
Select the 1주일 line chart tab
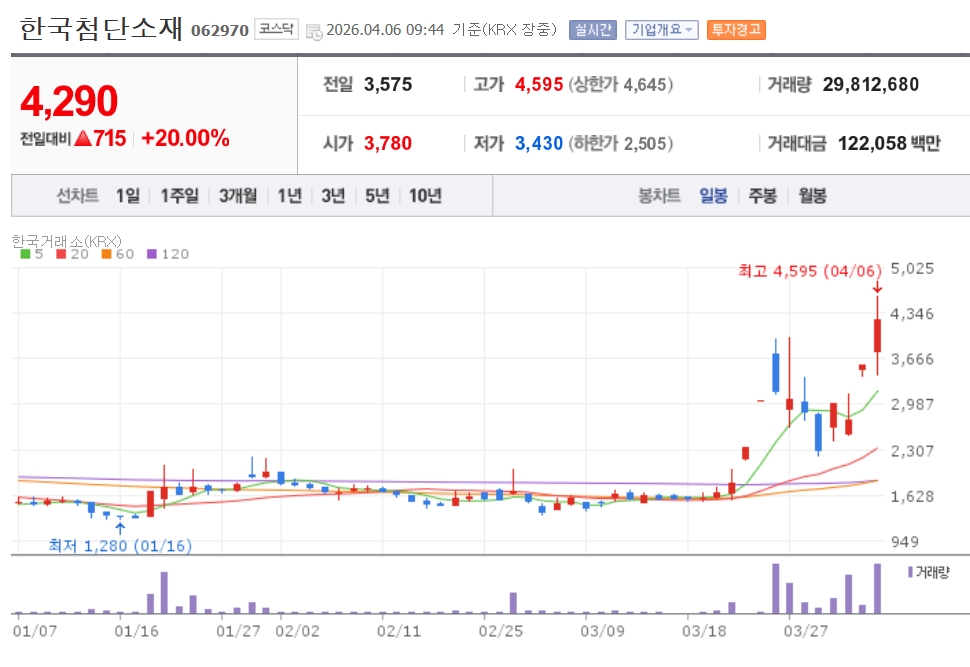[x=179, y=196]
